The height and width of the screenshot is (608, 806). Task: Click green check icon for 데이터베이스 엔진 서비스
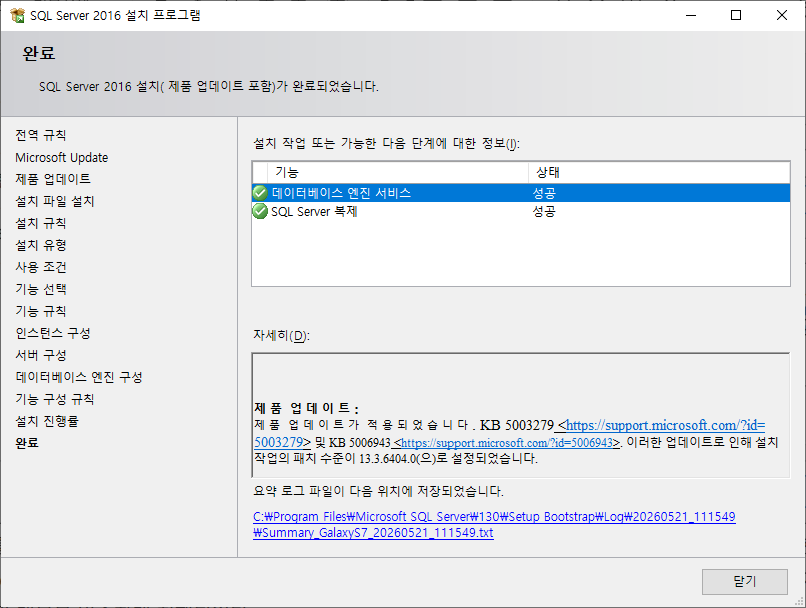[x=260, y=193]
